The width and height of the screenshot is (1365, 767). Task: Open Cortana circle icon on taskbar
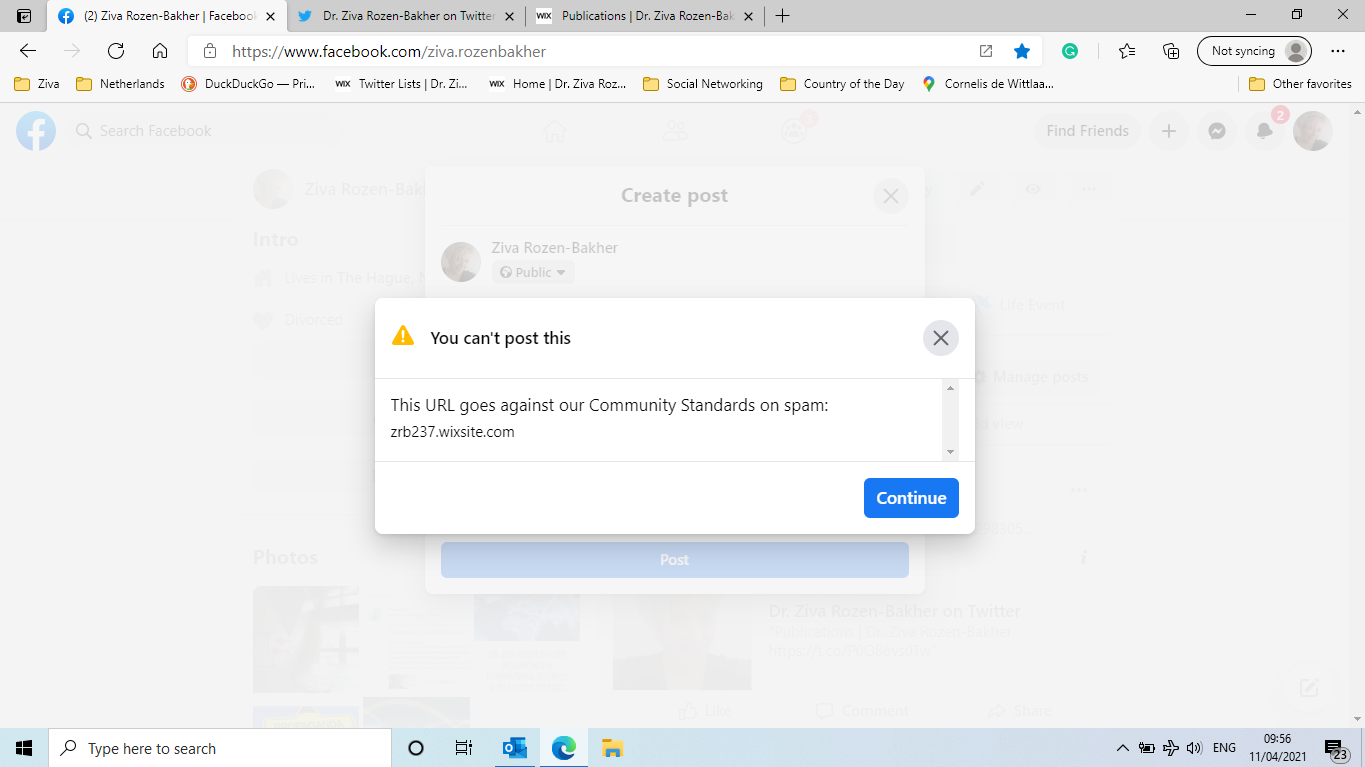(x=416, y=748)
